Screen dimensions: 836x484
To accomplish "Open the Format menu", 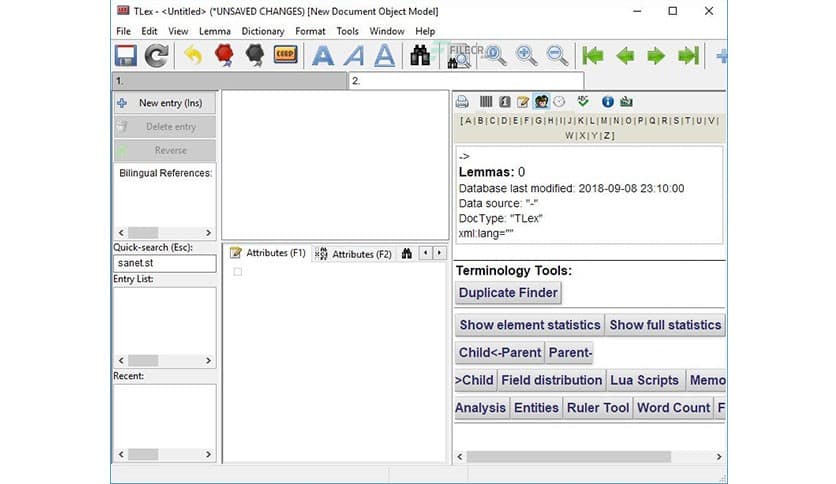I will click(310, 31).
